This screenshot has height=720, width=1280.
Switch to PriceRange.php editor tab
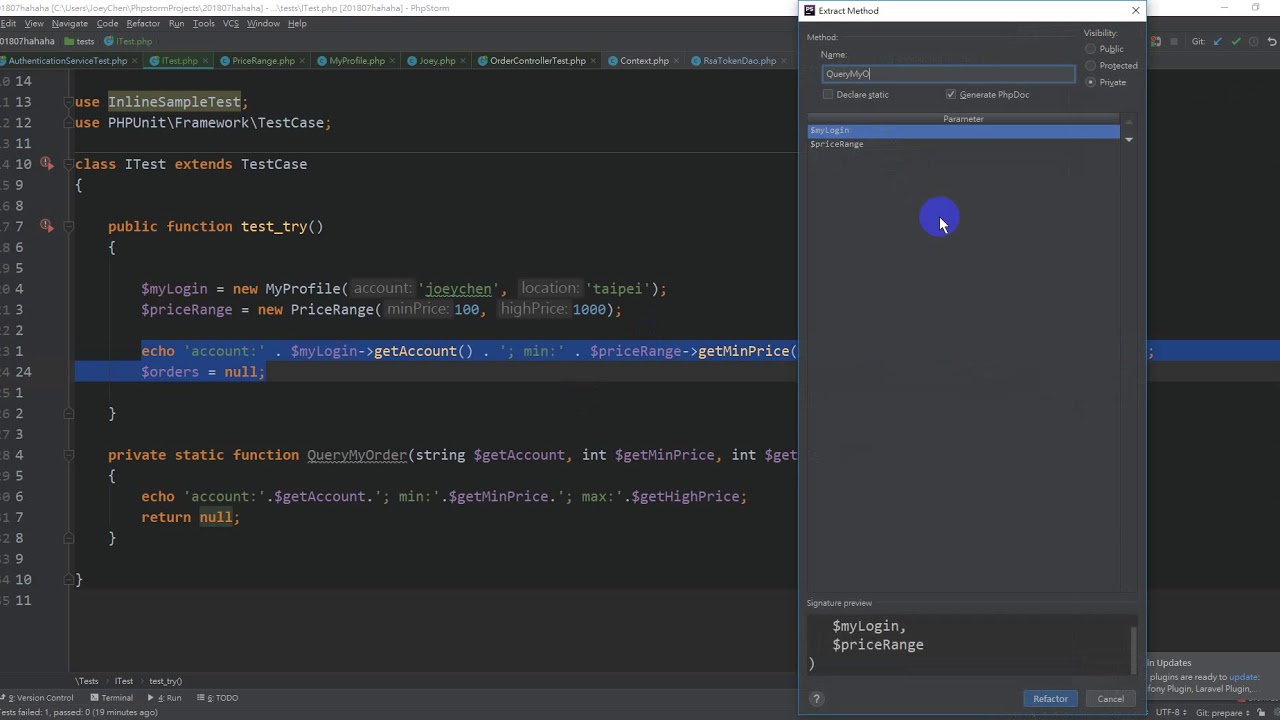click(263, 61)
